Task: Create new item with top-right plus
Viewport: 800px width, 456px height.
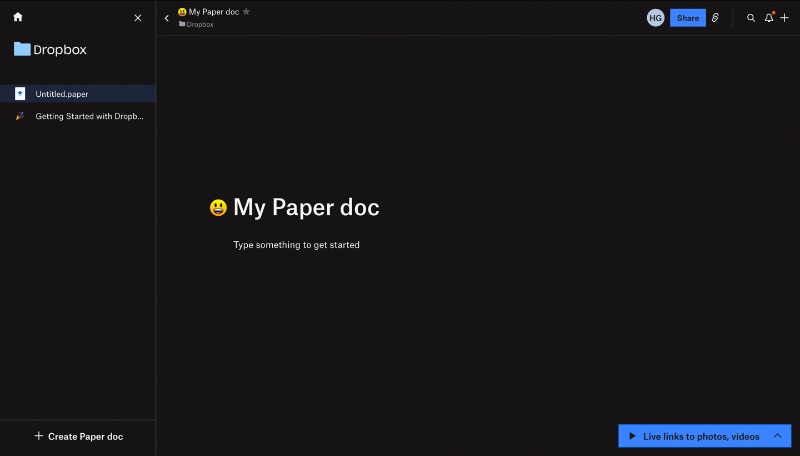Action: pos(785,18)
